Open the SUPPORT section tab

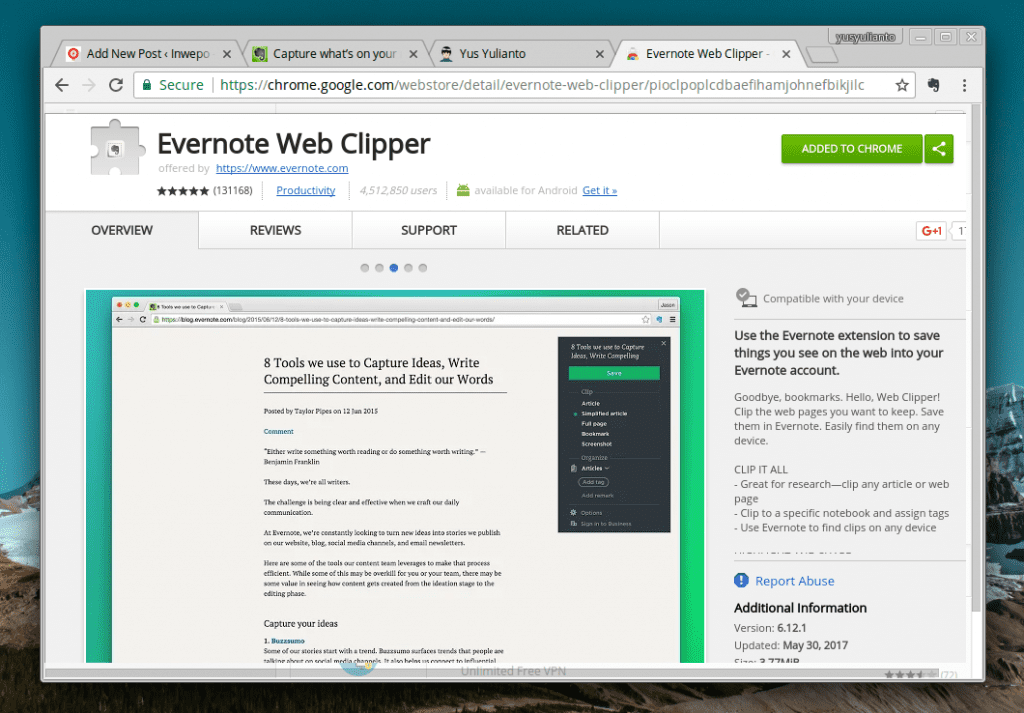point(428,230)
